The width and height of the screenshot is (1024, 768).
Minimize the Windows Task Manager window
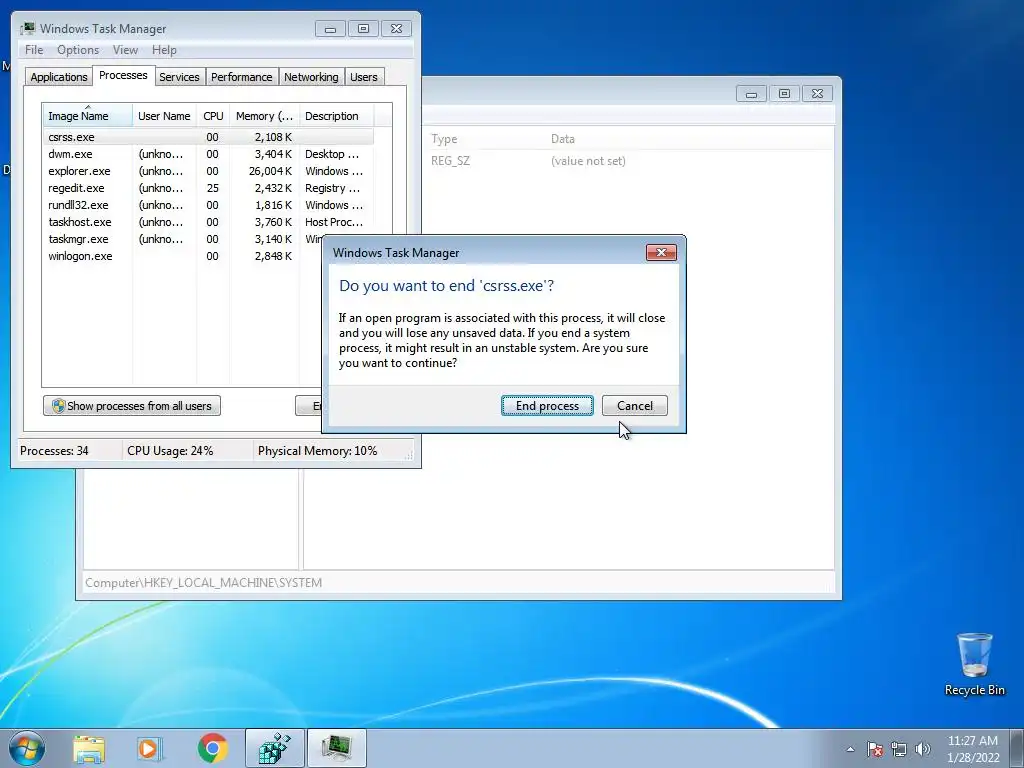click(330, 29)
